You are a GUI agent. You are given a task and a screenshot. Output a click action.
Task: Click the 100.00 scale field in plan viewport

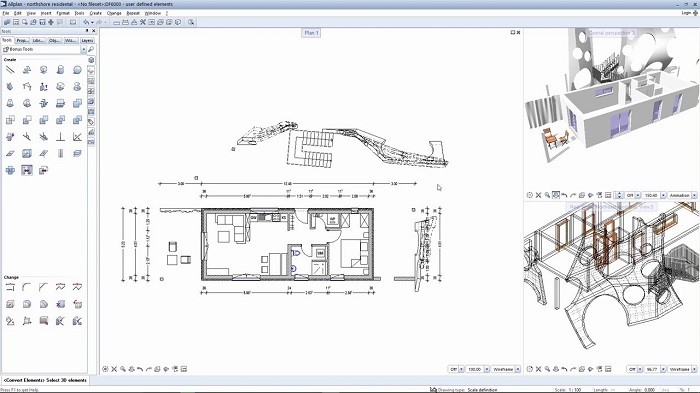click(x=474, y=369)
